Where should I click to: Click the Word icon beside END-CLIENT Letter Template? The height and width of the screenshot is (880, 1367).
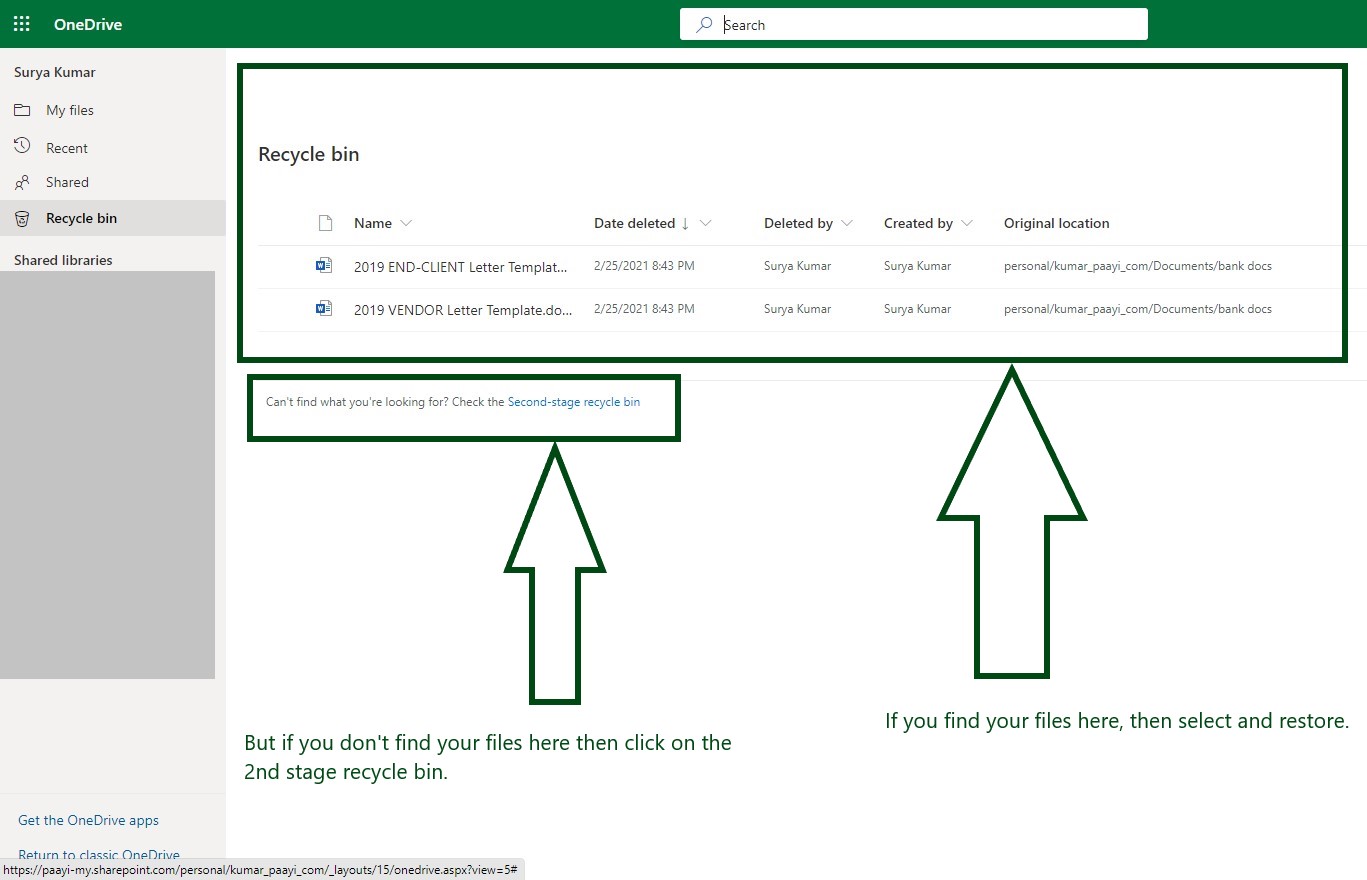point(324,264)
